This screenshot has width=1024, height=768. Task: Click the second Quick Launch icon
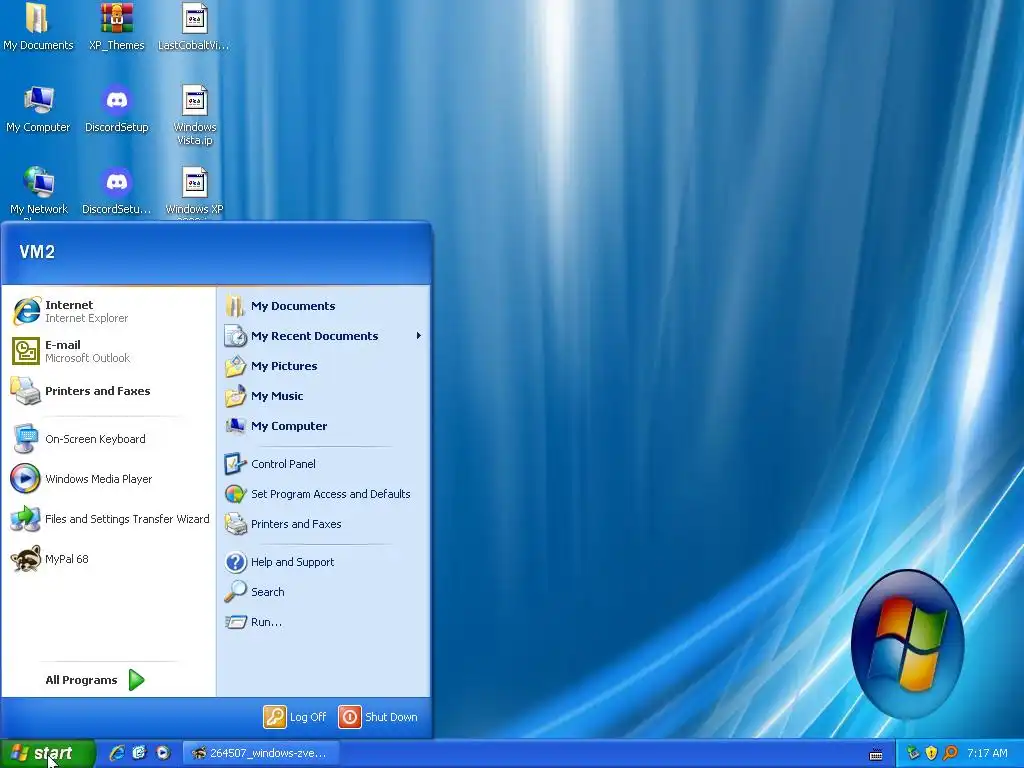pos(140,753)
